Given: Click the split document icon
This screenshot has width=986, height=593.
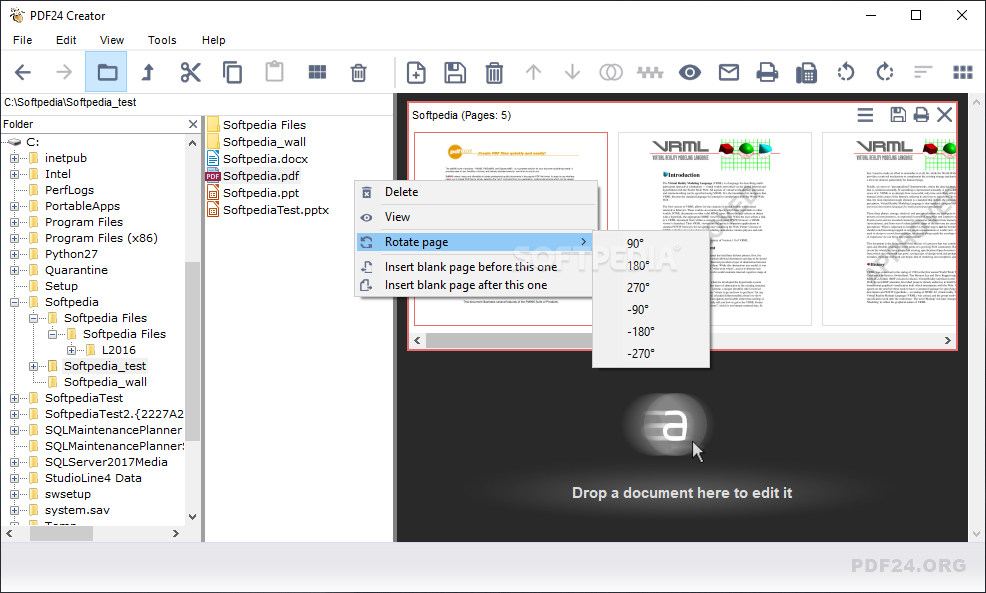Looking at the screenshot, I should tap(650, 73).
